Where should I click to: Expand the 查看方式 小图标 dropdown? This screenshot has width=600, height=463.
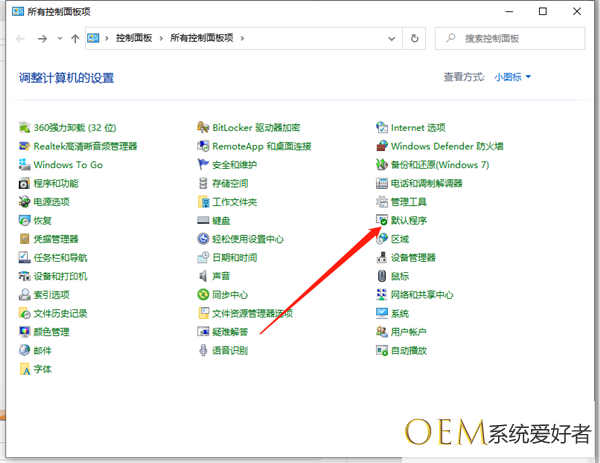click(512, 77)
